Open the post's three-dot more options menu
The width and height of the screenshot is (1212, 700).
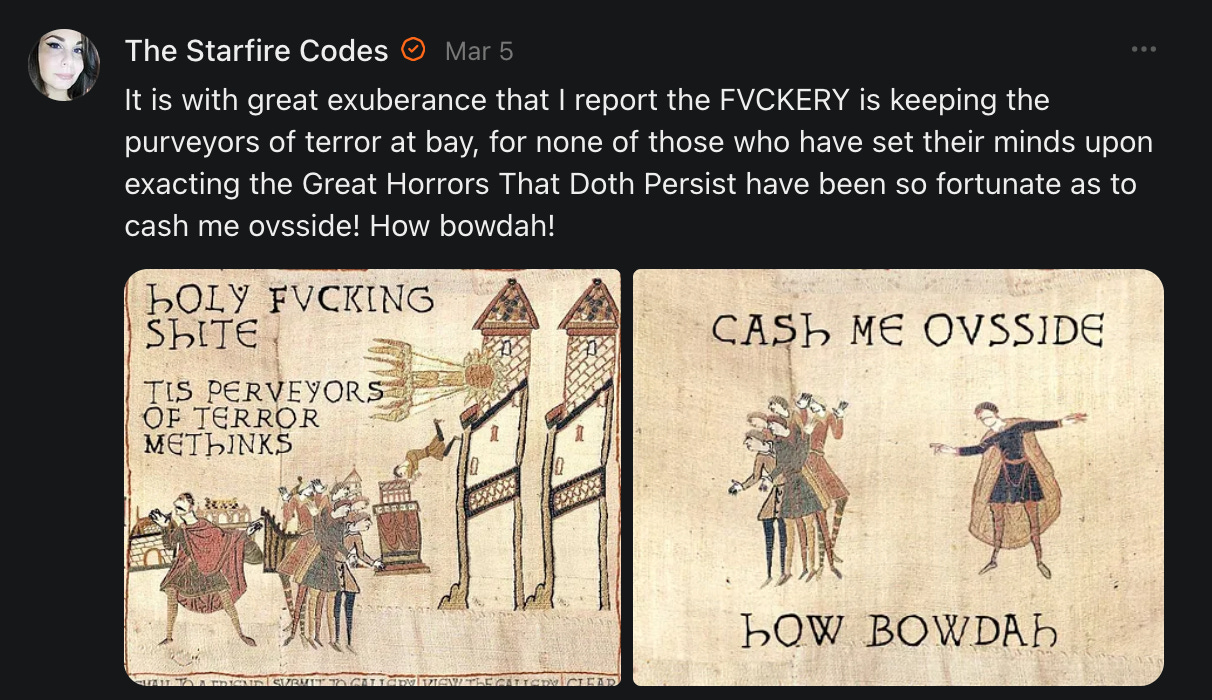1143,49
